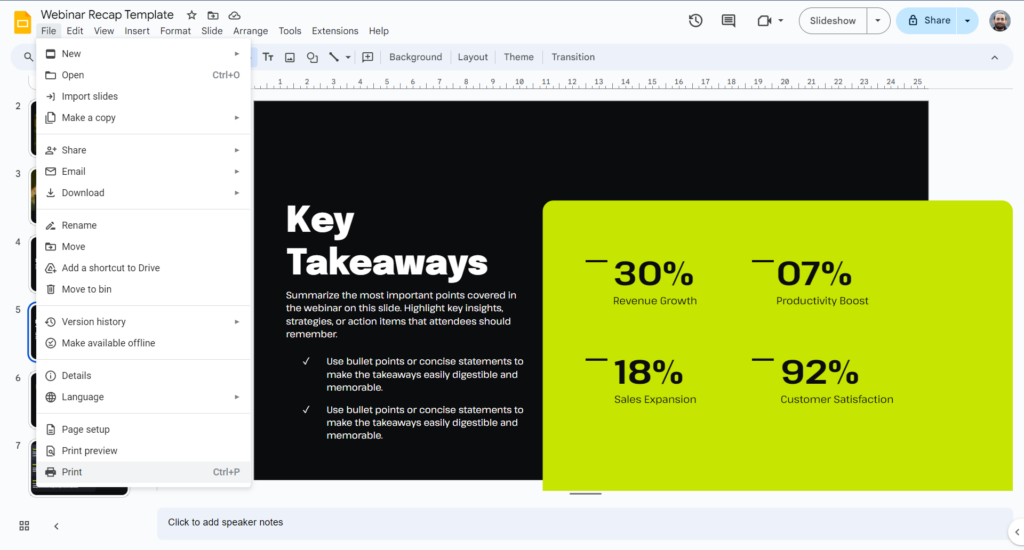The height and width of the screenshot is (550, 1024).
Task: Click the document title Webinar Recap Template
Action: [x=107, y=14]
